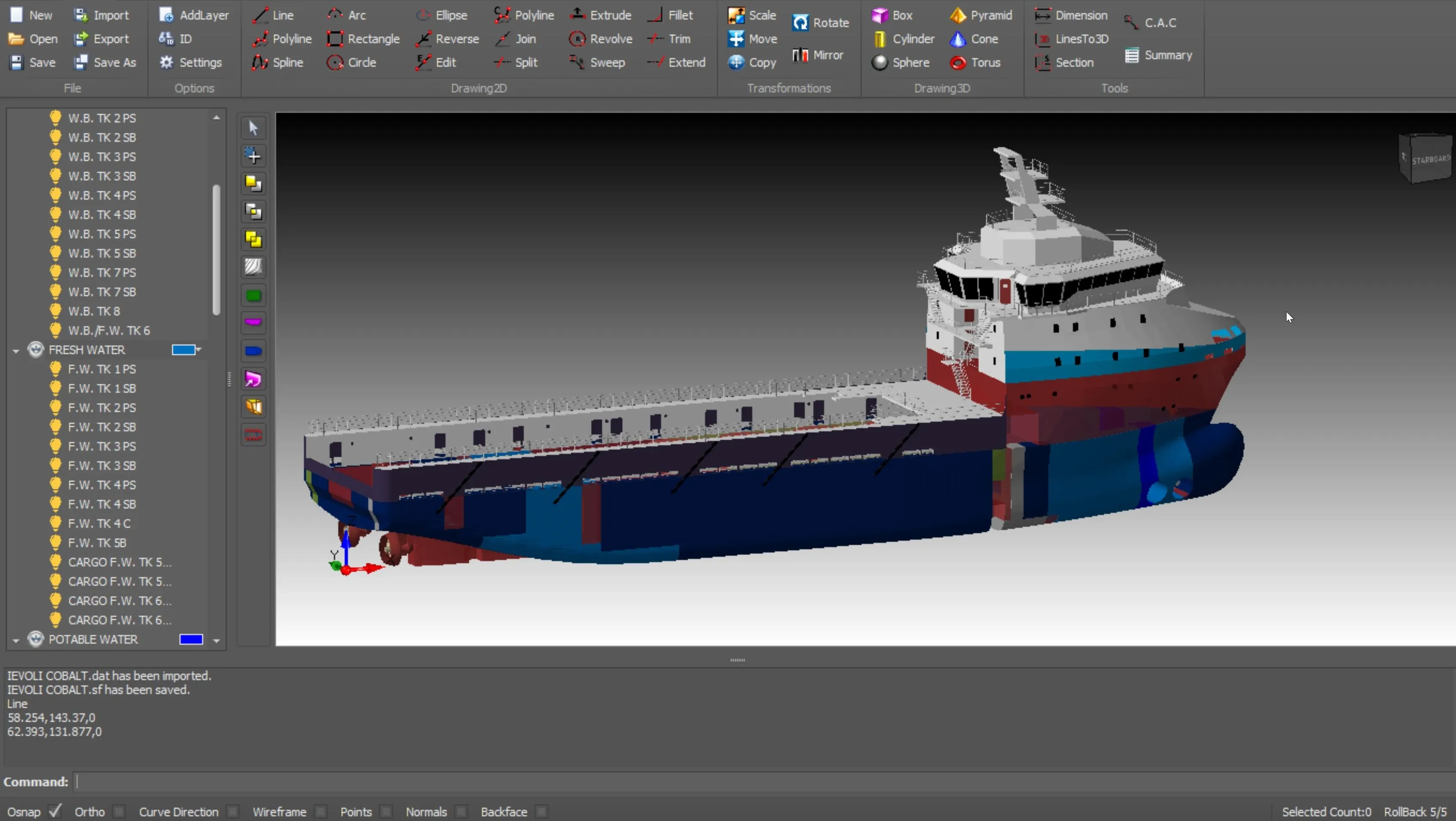Toggle the Ortho checkbox
Viewport: 1456px width, 821px height.
[x=119, y=812]
